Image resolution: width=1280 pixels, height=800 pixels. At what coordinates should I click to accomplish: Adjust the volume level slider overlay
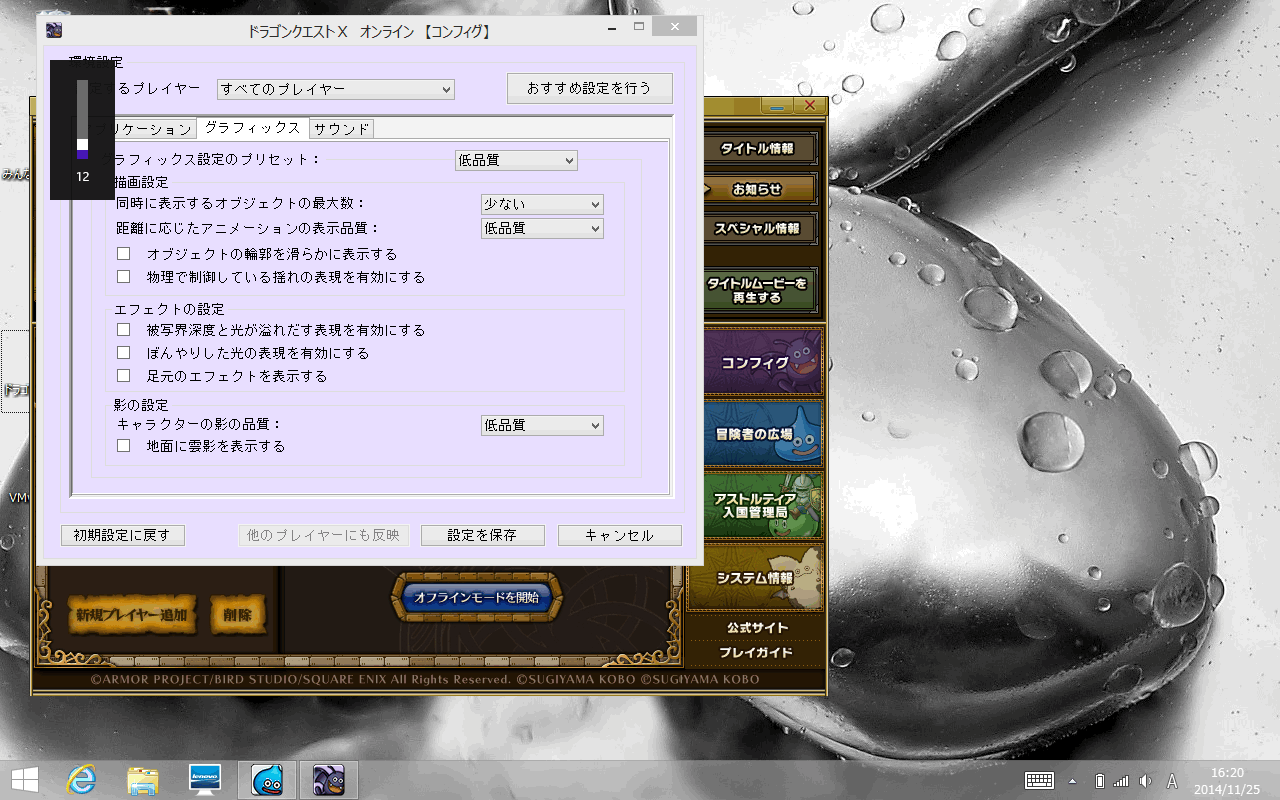pos(83,120)
